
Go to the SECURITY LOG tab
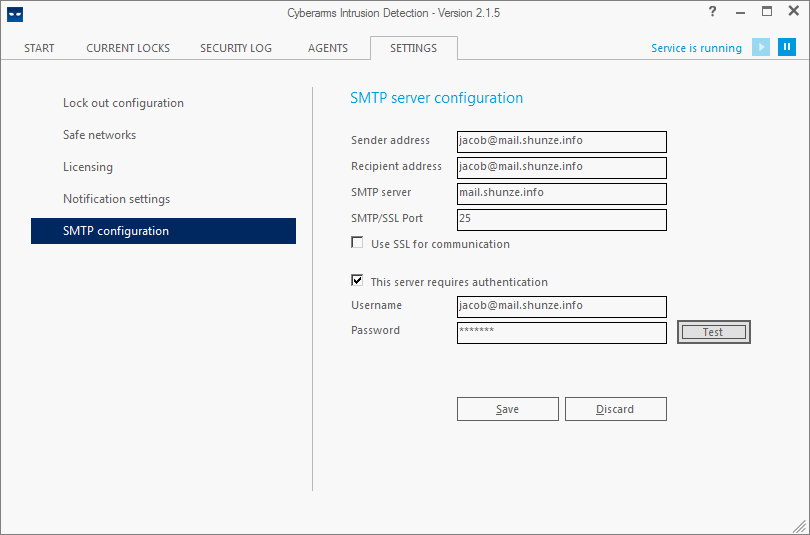pyautogui.click(x=236, y=48)
